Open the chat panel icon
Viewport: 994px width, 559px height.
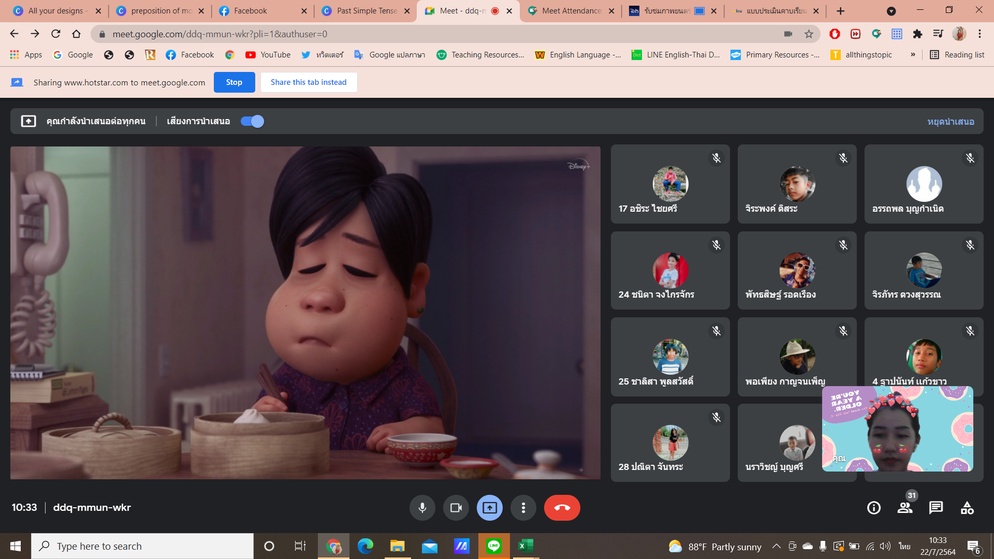[x=936, y=508]
